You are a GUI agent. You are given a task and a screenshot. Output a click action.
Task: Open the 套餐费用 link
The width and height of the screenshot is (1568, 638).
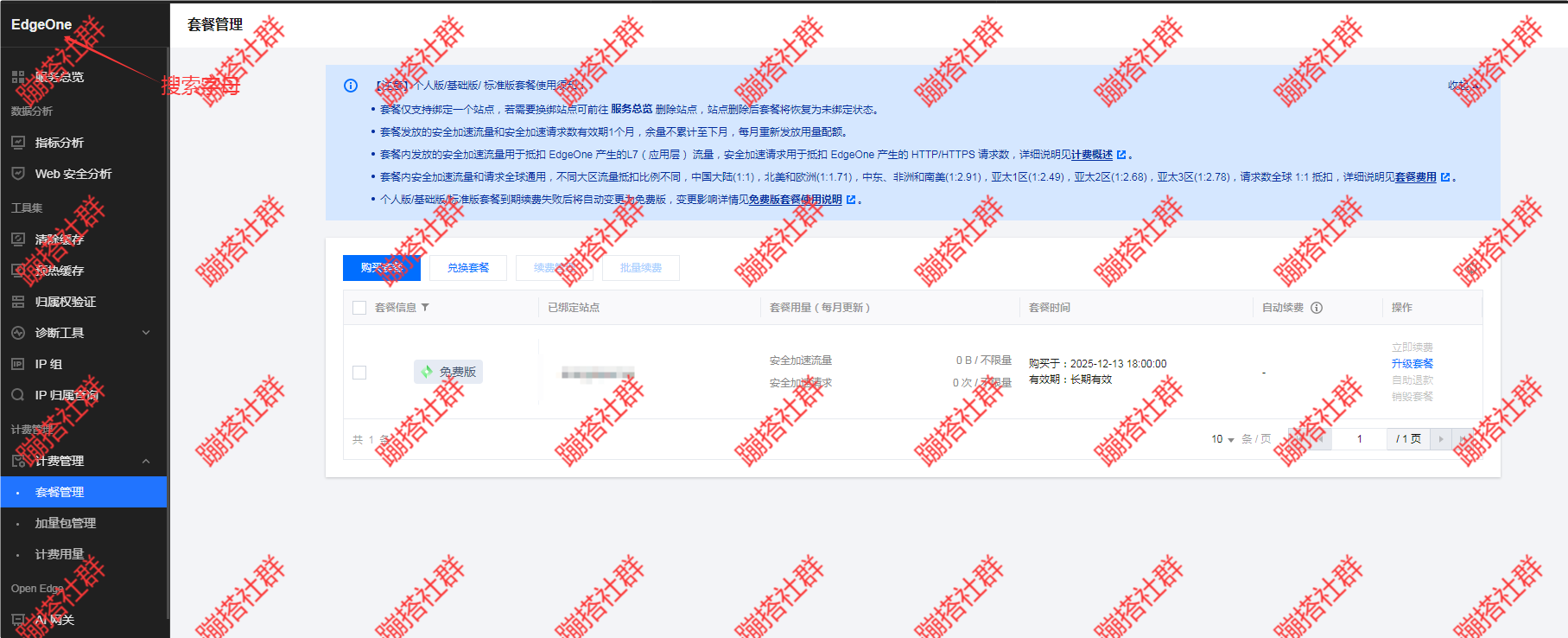pyautogui.click(x=1416, y=177)
